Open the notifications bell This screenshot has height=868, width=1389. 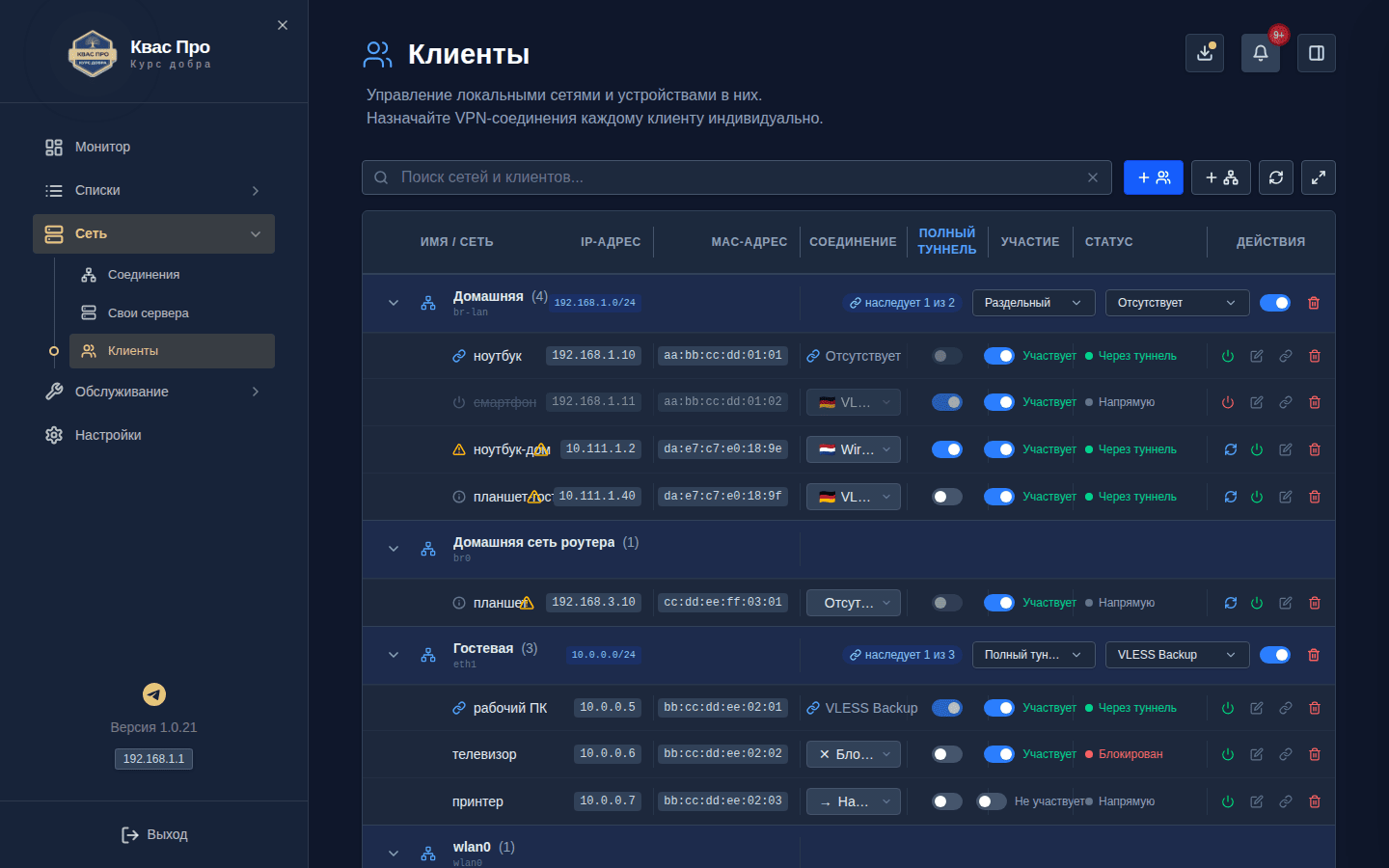click(1261, 53)
